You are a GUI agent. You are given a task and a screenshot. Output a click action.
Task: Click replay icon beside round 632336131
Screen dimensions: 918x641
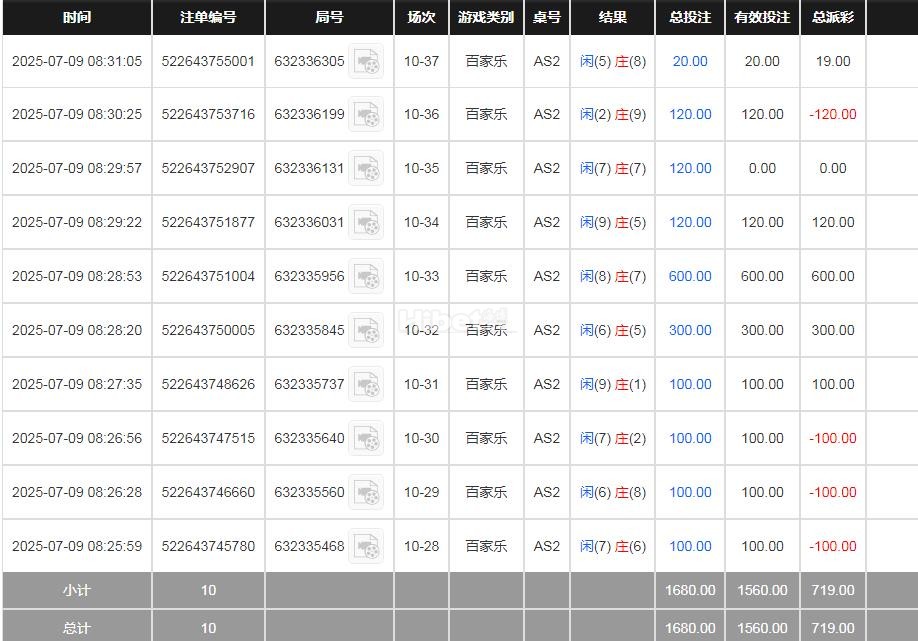(x=366, y=169)
